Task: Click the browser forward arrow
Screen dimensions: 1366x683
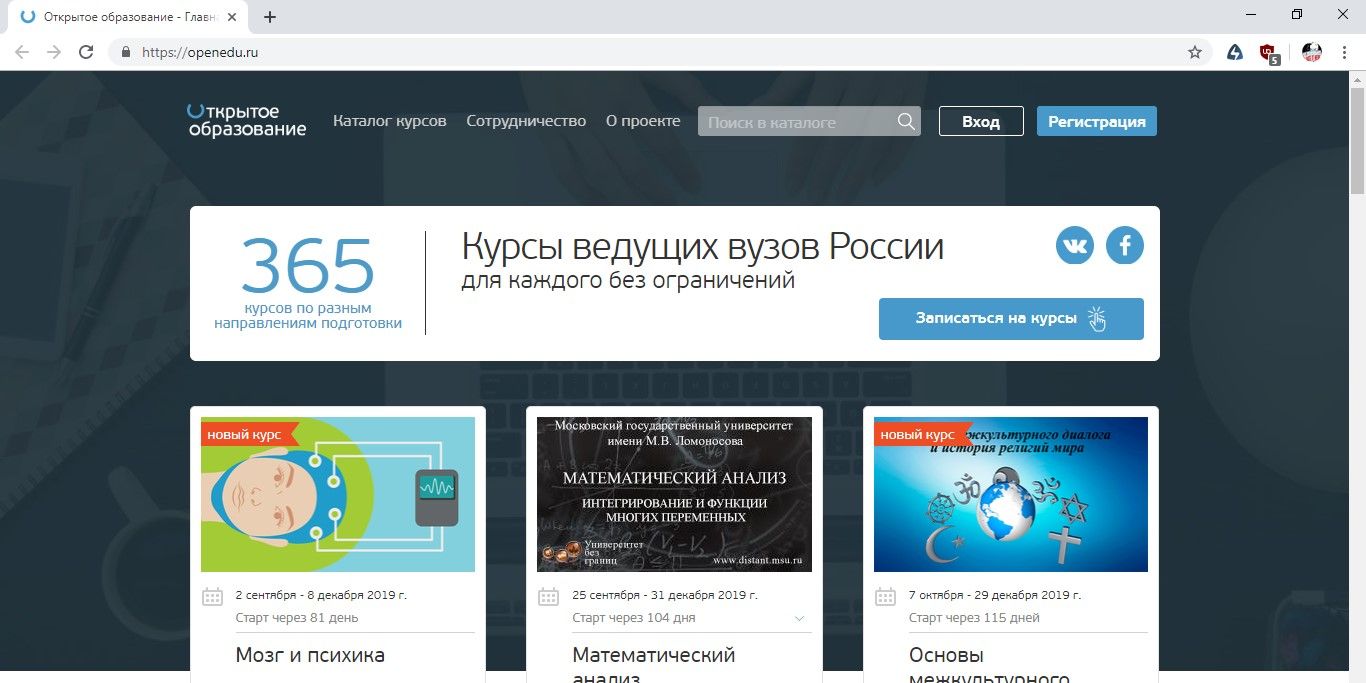Action: [54, 52]
